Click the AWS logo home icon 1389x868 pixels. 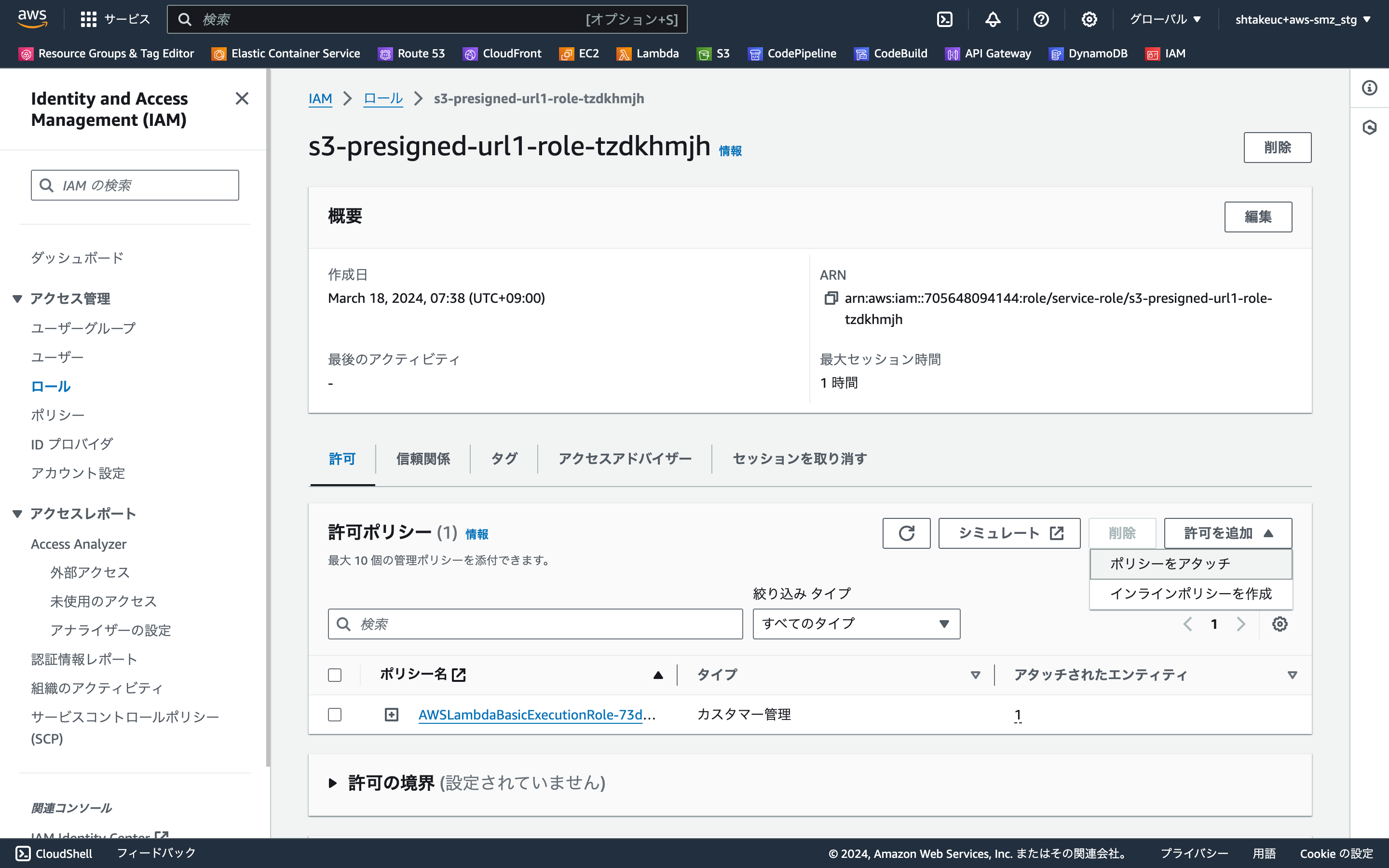[x=32, y=19]
